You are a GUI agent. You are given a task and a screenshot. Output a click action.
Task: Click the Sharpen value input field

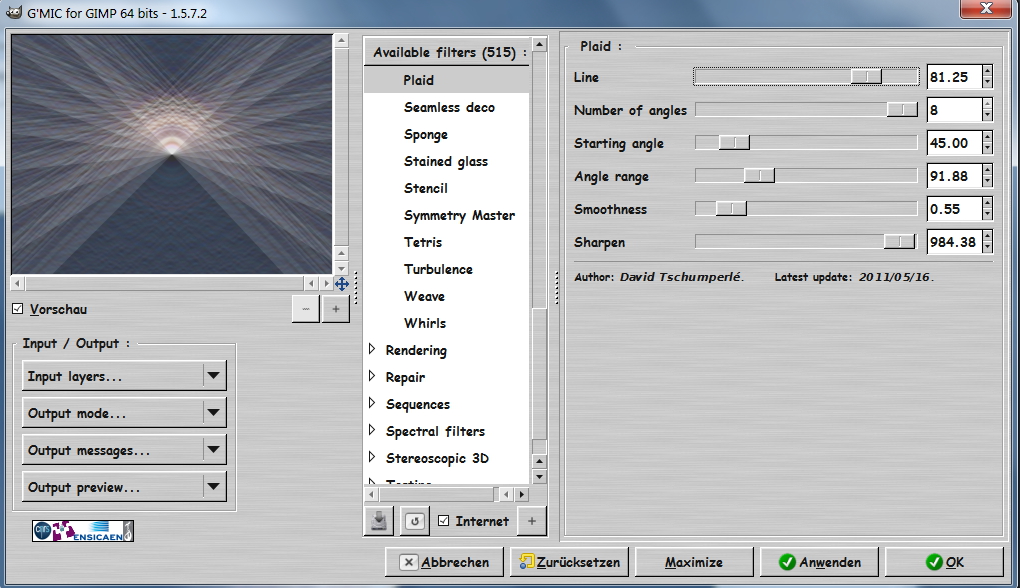coord(953,242)
